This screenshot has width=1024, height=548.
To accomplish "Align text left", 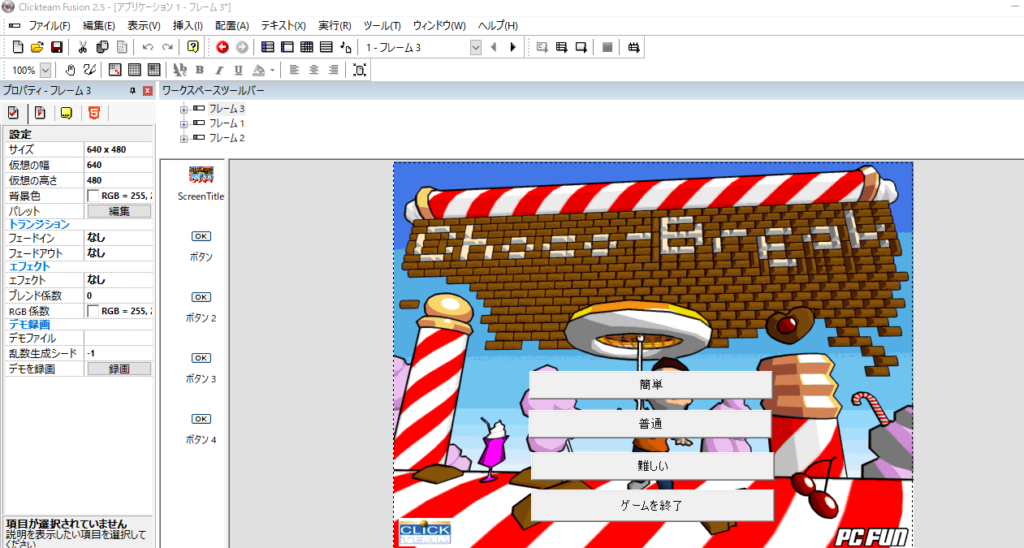I will 294,70.
